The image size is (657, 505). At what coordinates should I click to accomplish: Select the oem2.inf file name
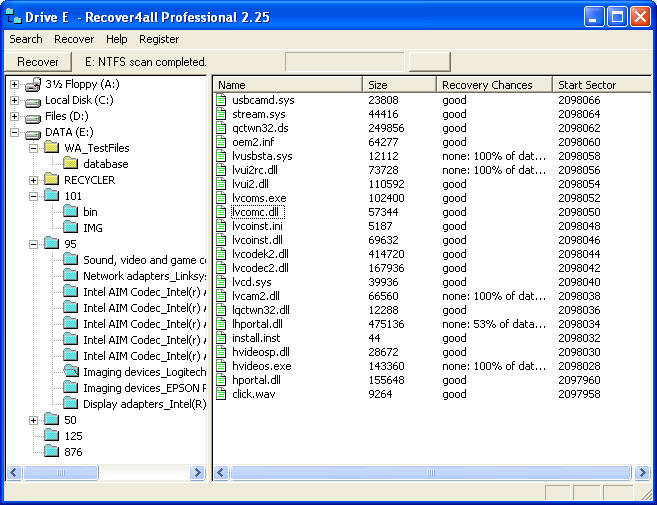coord(253,142)
